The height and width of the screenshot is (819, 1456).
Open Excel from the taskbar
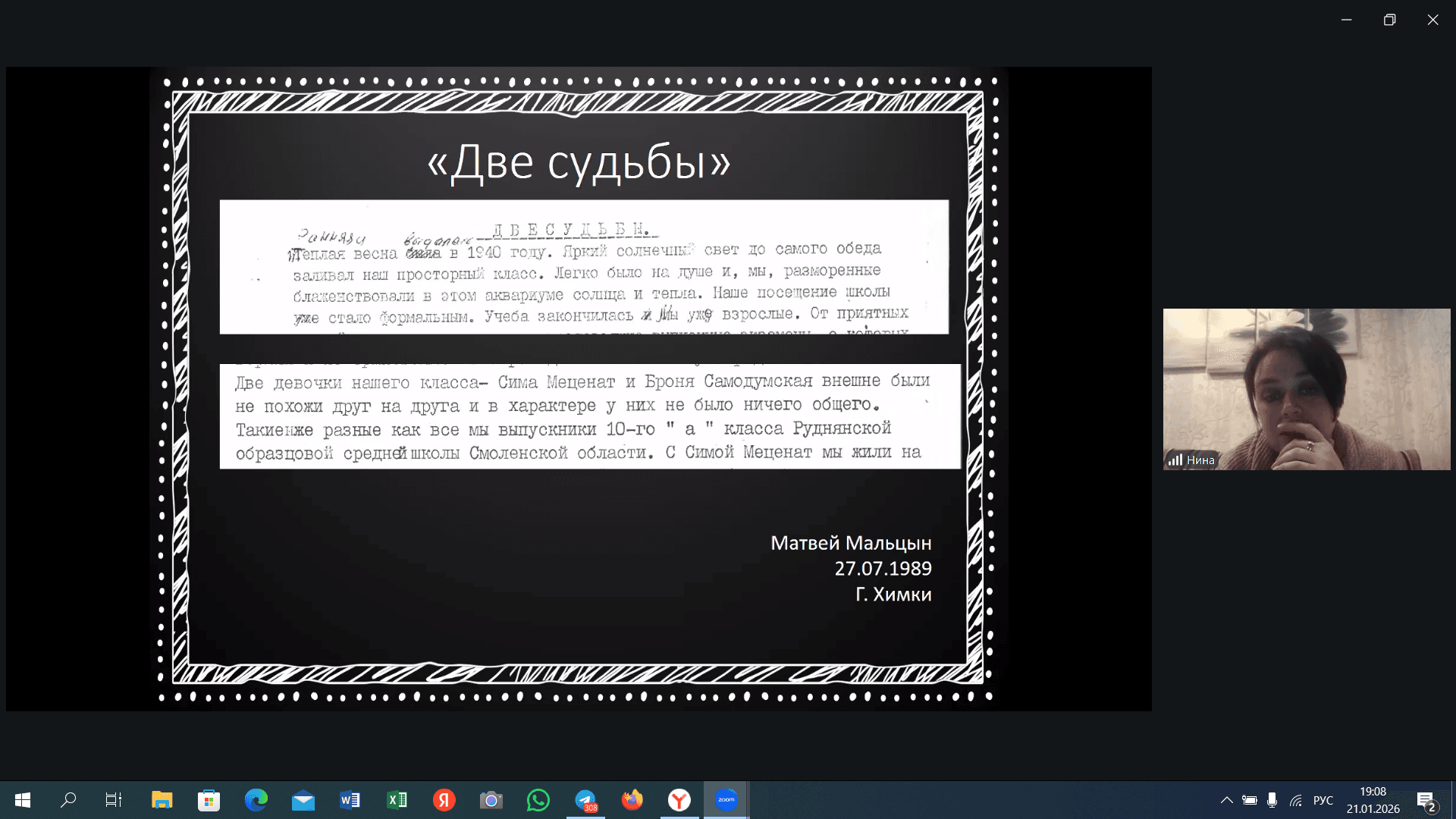click(x=397, y=800)
